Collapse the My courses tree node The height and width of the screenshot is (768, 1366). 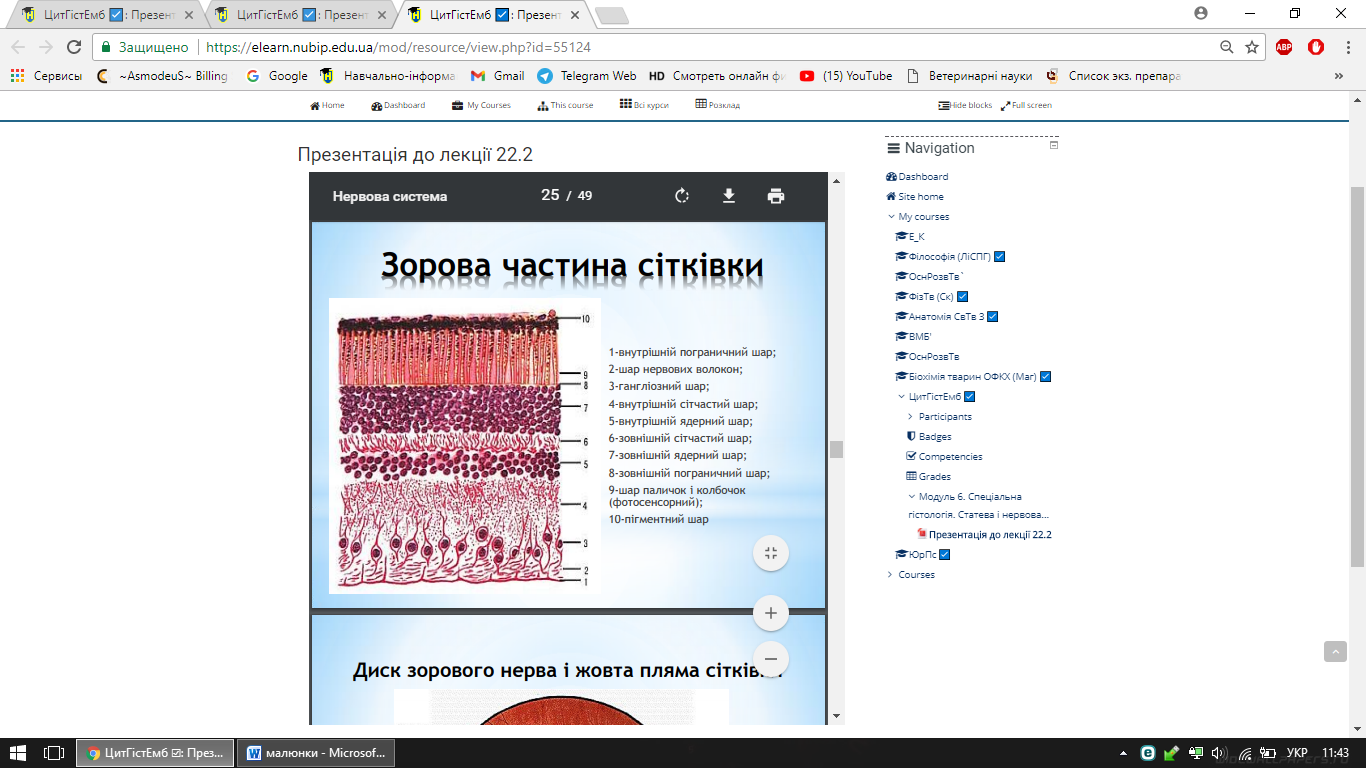pyautogui.click(x=891, y=217)
